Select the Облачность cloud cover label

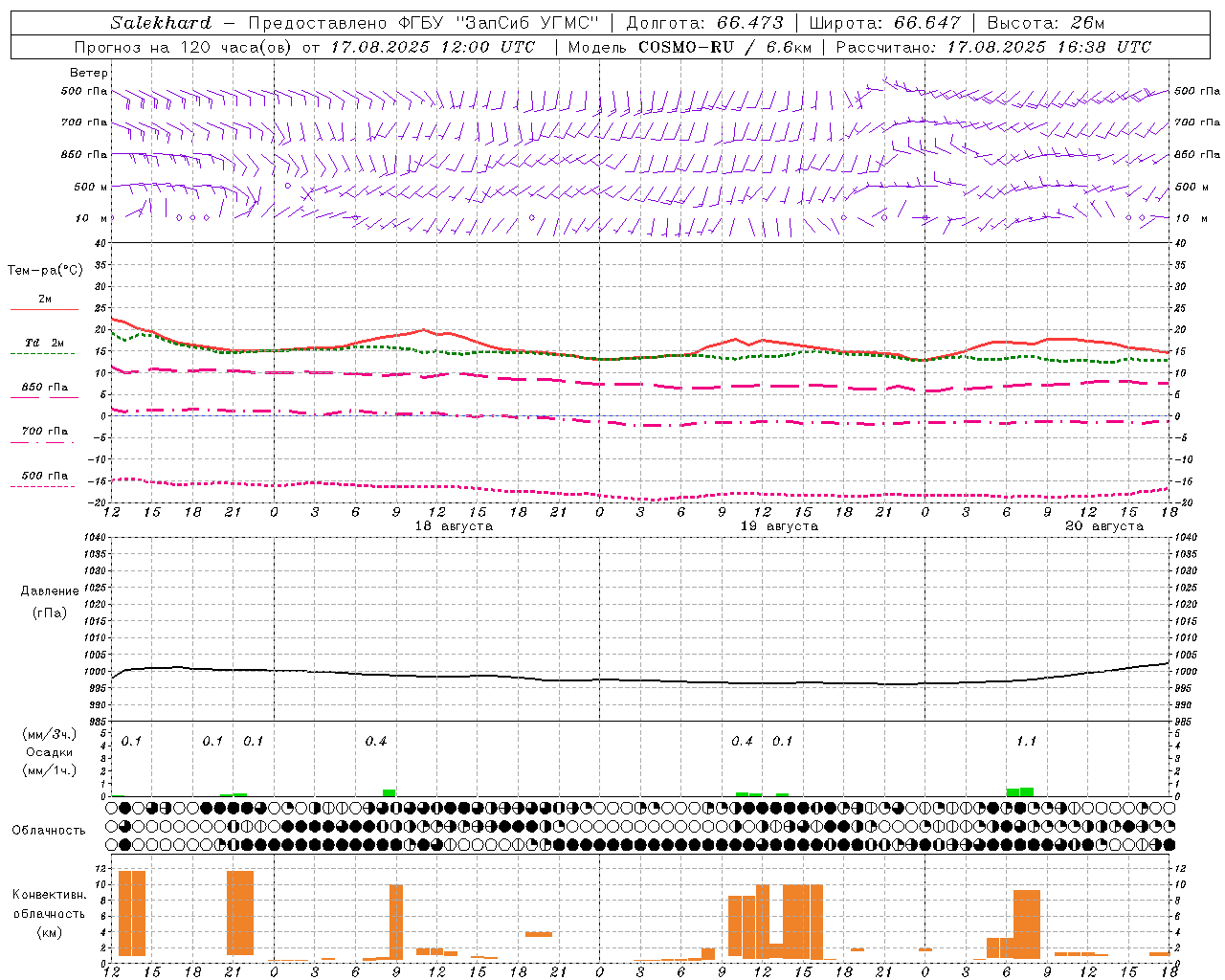[x=49, y=830]
